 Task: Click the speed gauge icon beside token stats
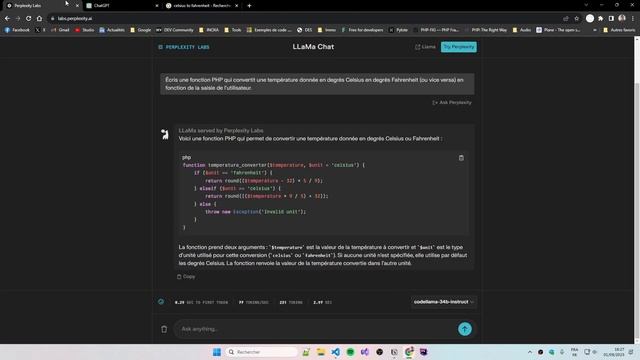click(161, 302)
